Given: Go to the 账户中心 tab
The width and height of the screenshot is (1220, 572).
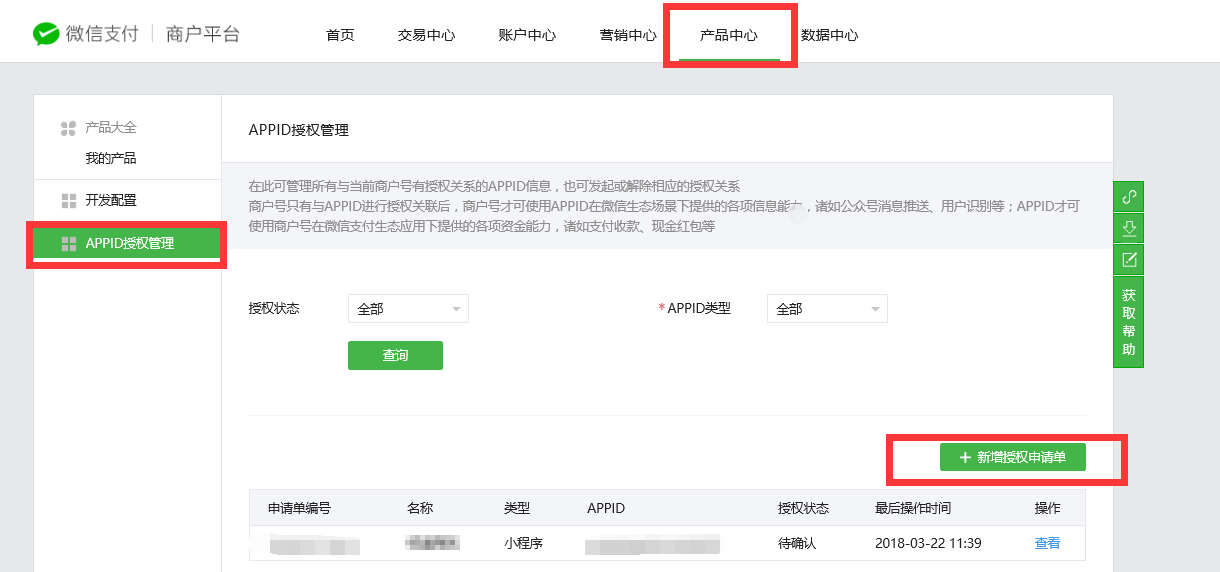Looking at the screenshot, I should (527, 35).
